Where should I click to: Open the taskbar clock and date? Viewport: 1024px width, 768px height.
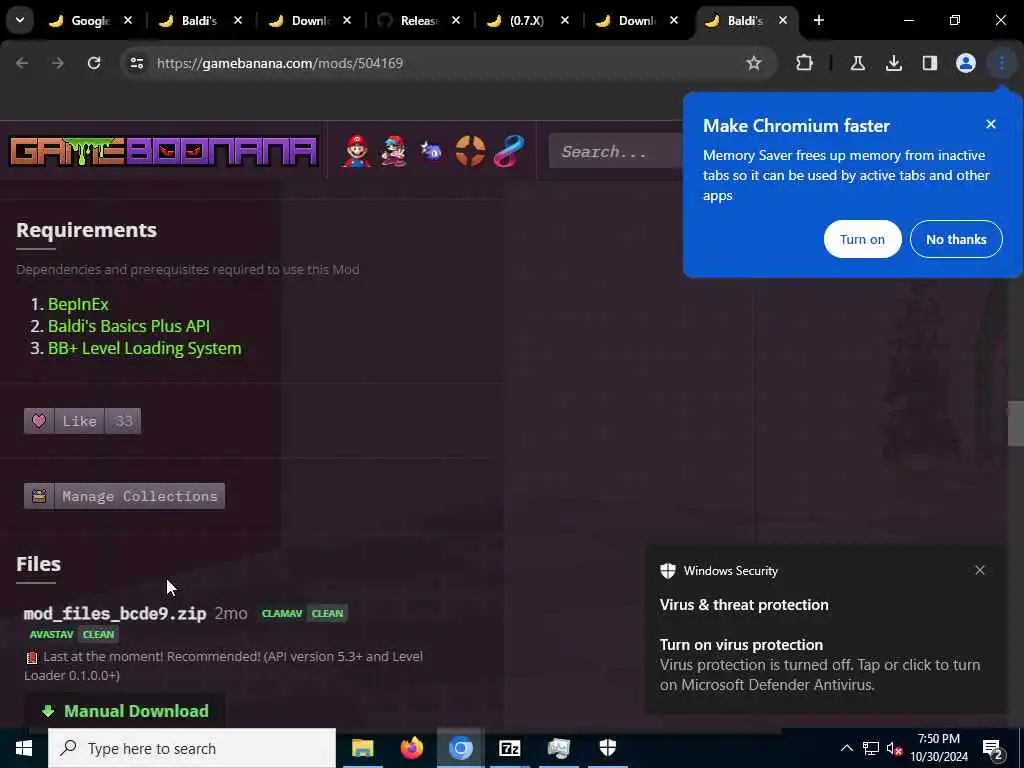pos(939,748)
